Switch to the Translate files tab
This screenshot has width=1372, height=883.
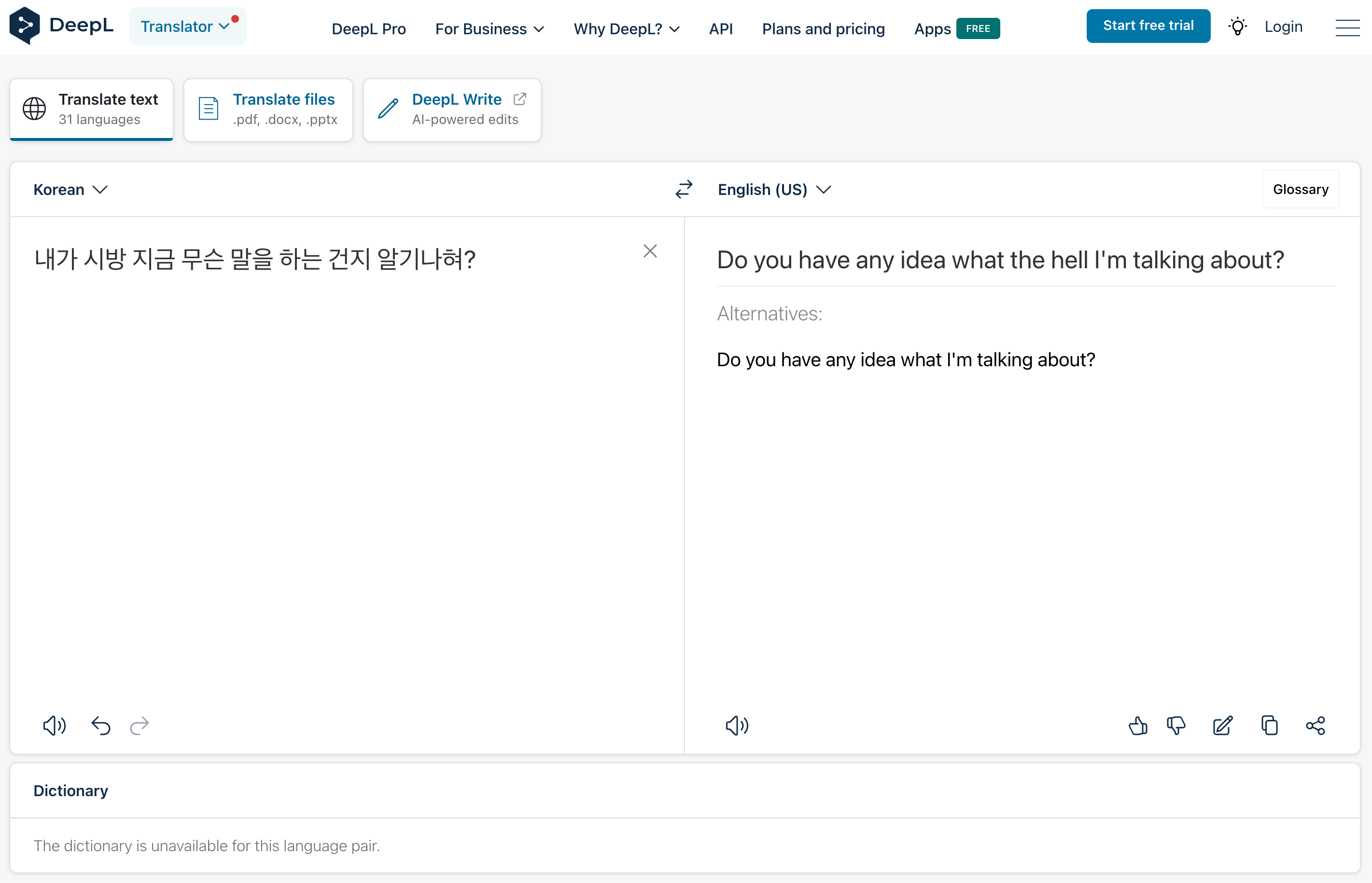click(268, 109)
